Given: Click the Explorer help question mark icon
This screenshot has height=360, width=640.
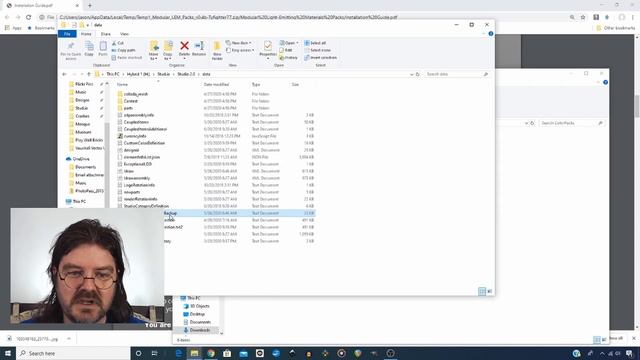Looking at the screenshot, I should 491,34.
